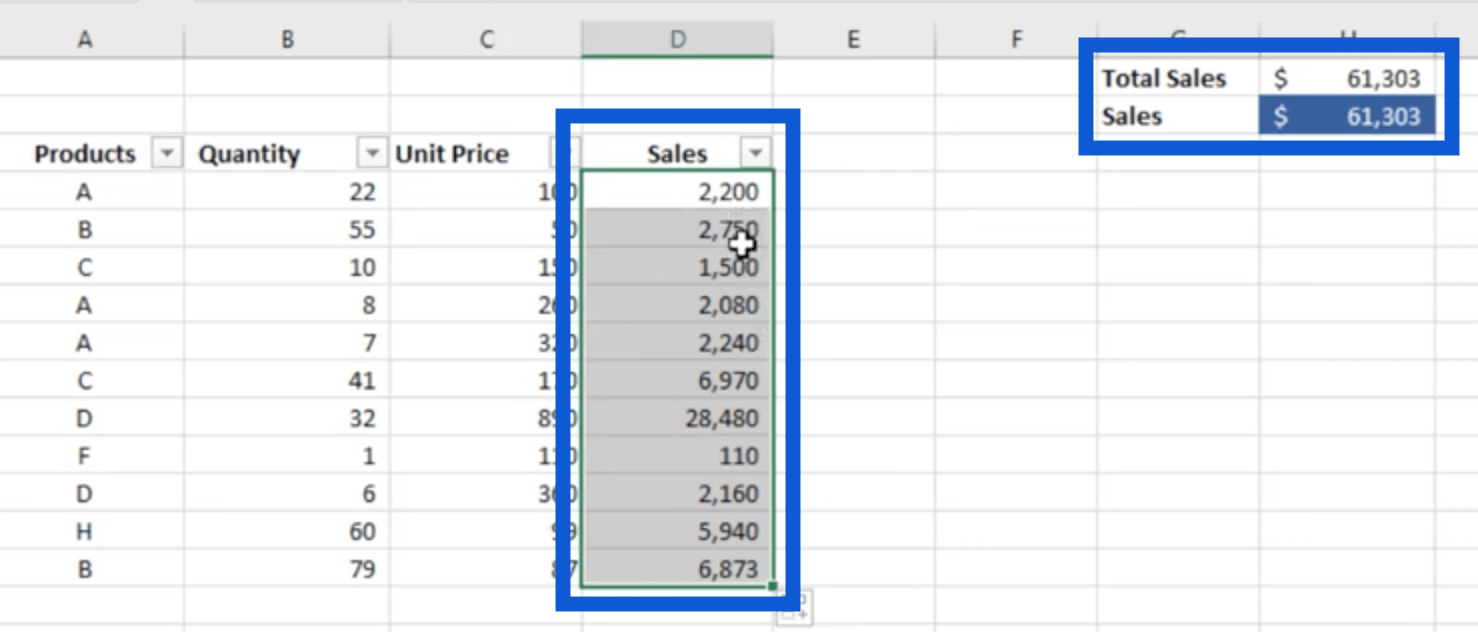Select the Sales cell showing 28,480

click(678, 418)
